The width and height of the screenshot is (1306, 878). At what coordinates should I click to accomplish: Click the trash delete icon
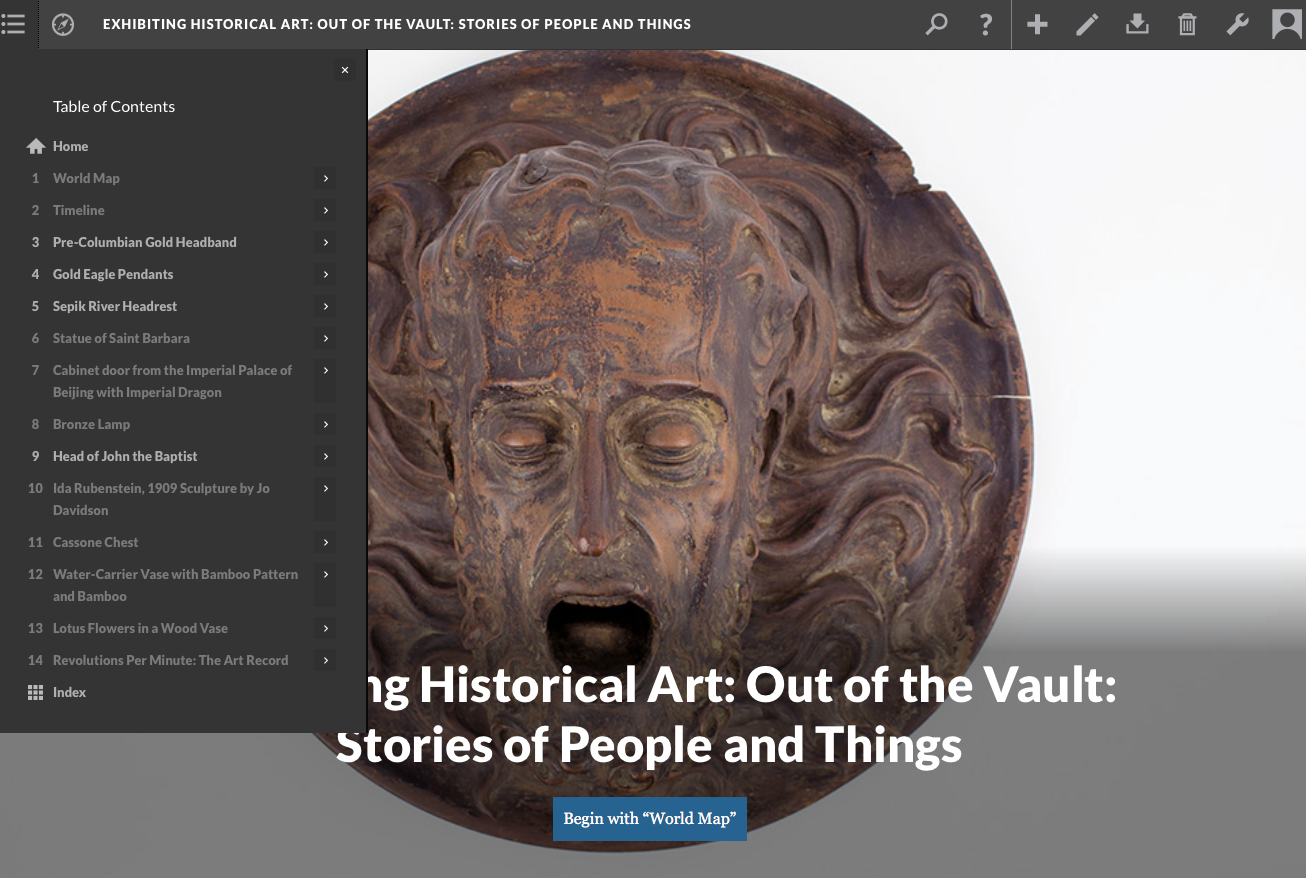1187,24
